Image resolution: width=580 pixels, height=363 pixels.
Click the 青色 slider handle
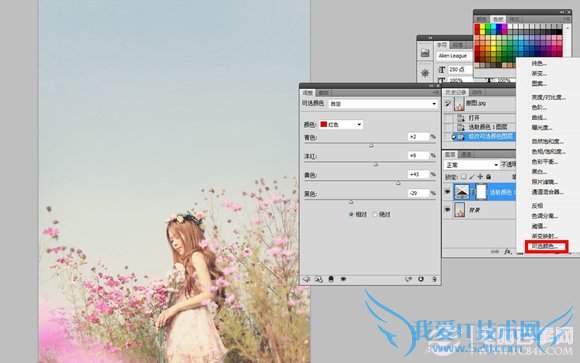point(371,145)
